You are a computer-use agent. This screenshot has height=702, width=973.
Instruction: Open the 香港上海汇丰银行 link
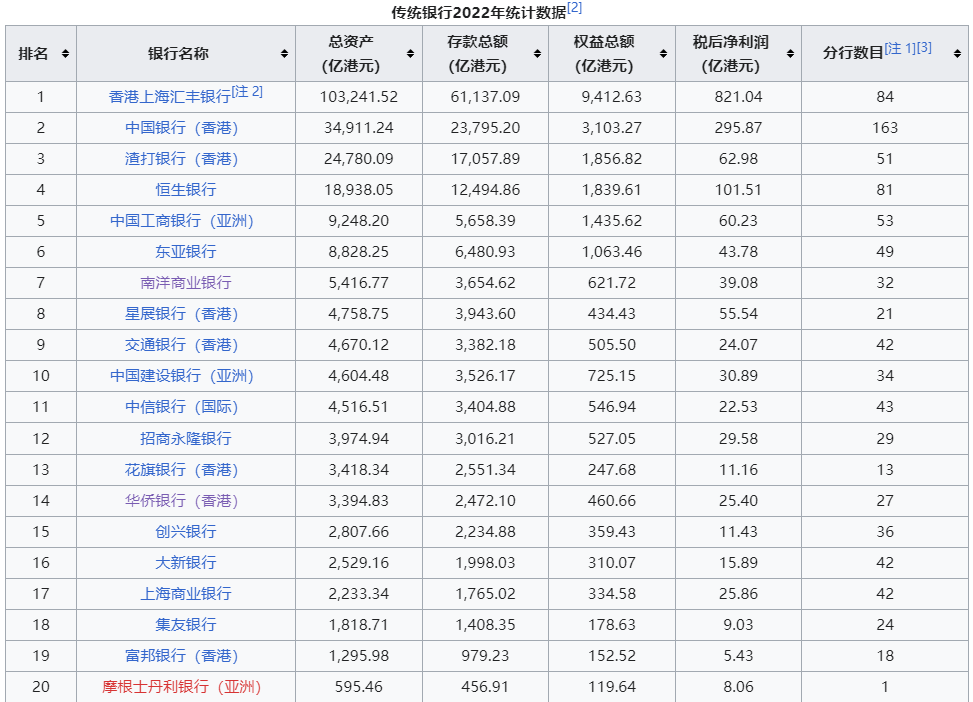(x=169, y=97)
